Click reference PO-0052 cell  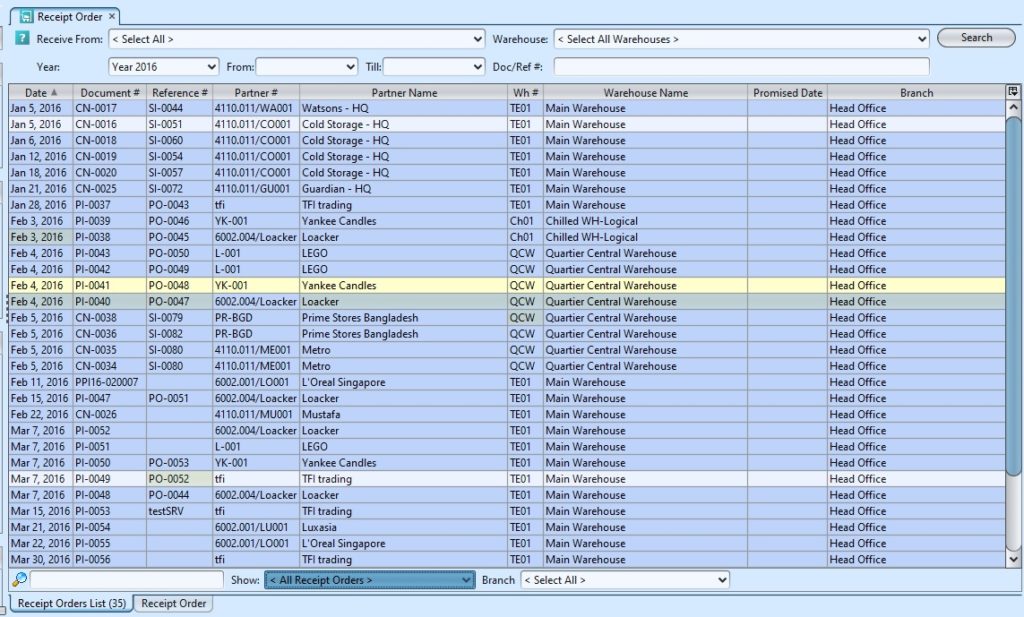click(x=180, y=479)
